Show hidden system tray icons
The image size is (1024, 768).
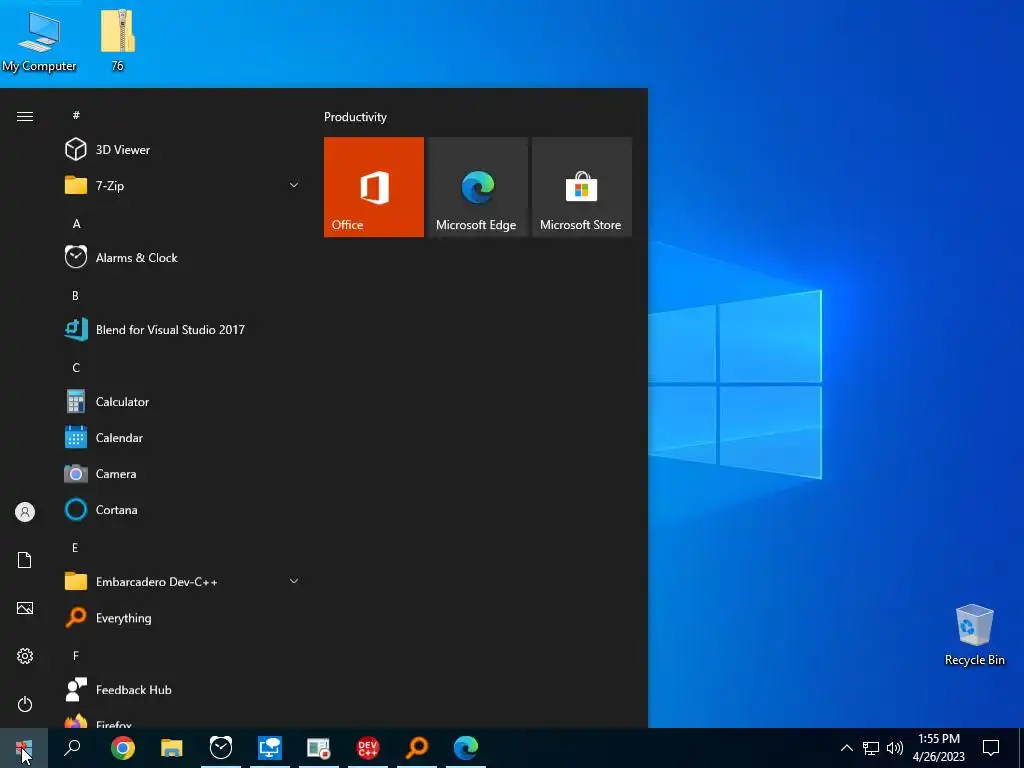[846, 748]
